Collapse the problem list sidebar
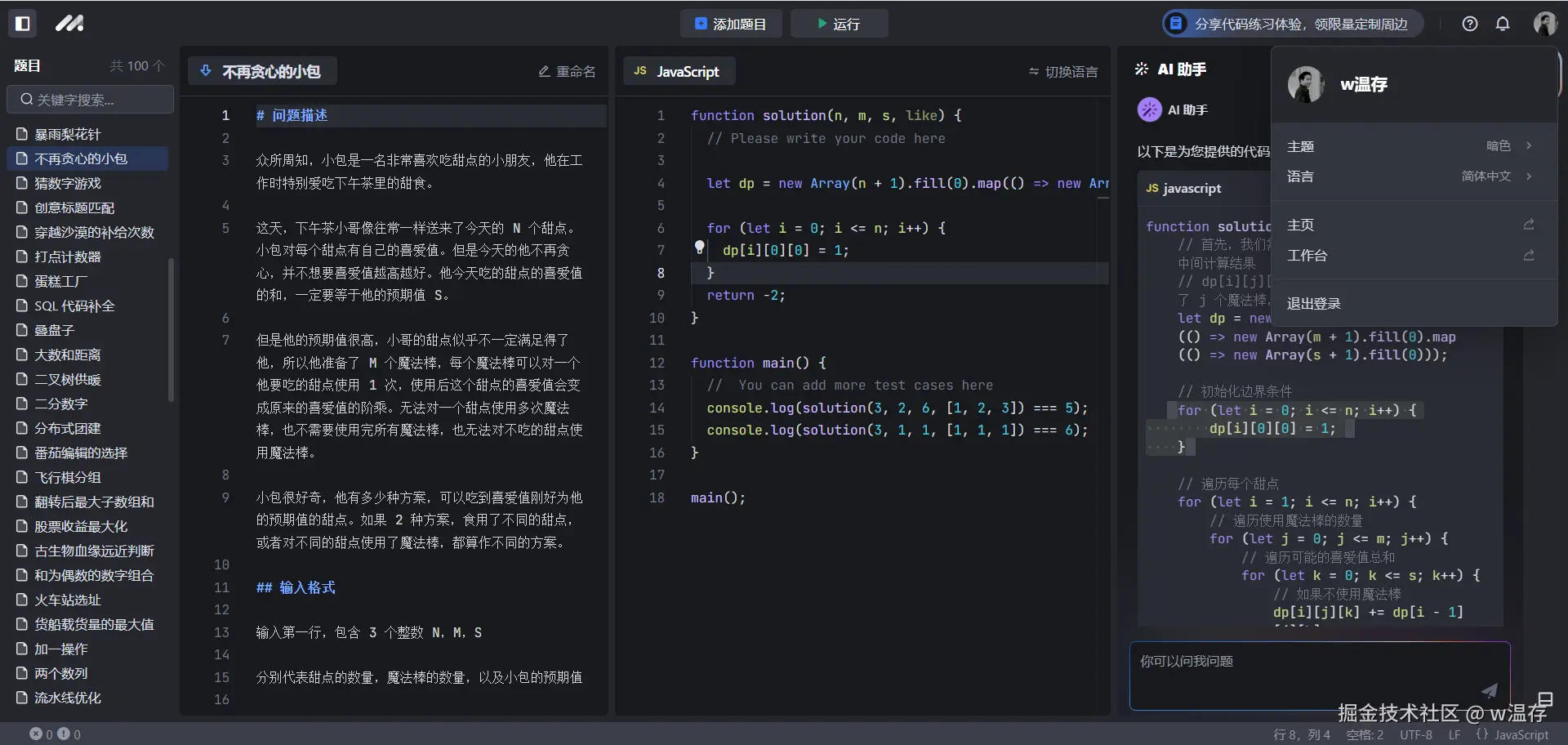1568x745 pixels. [22, 24]
